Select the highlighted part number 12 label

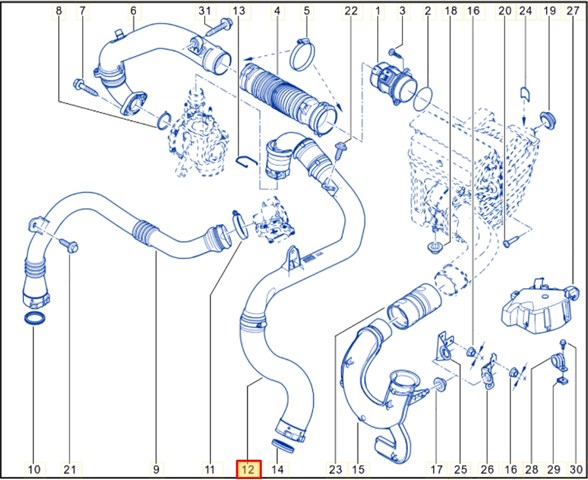(248, 469)
